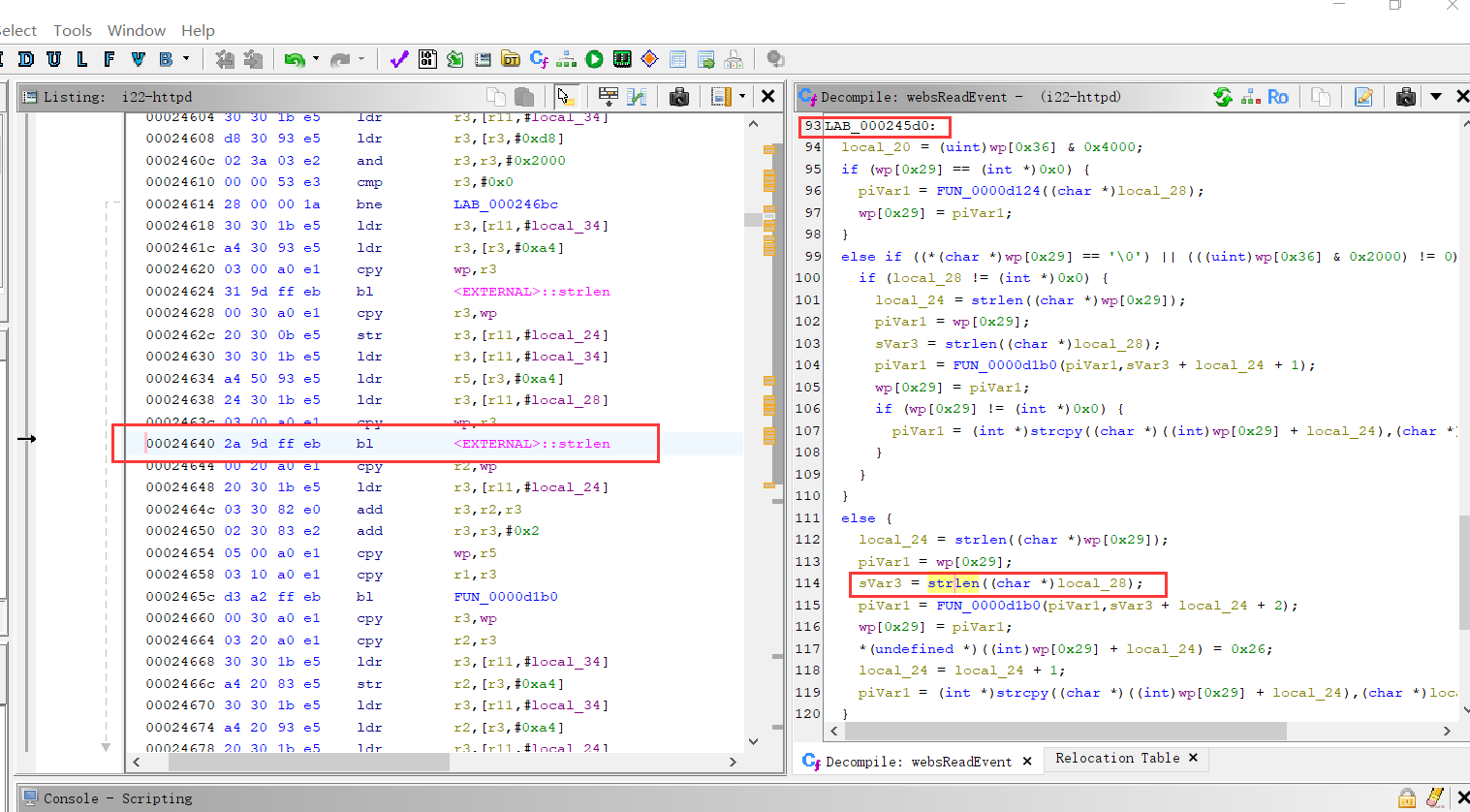Click label LAB_000245d0 in the decompiler
The width and height of the screenshot is (1470, 812).
point(880,126)
